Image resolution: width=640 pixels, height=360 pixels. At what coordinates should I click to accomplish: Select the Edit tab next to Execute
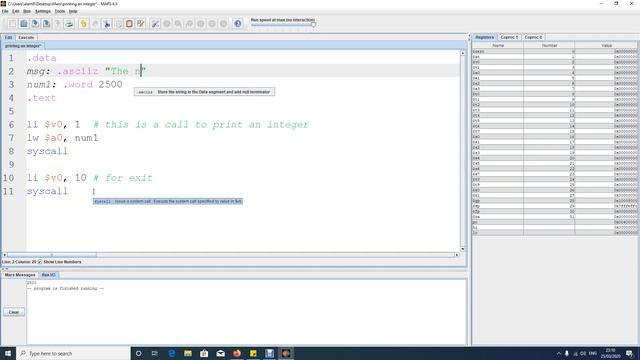pos(8,38)
